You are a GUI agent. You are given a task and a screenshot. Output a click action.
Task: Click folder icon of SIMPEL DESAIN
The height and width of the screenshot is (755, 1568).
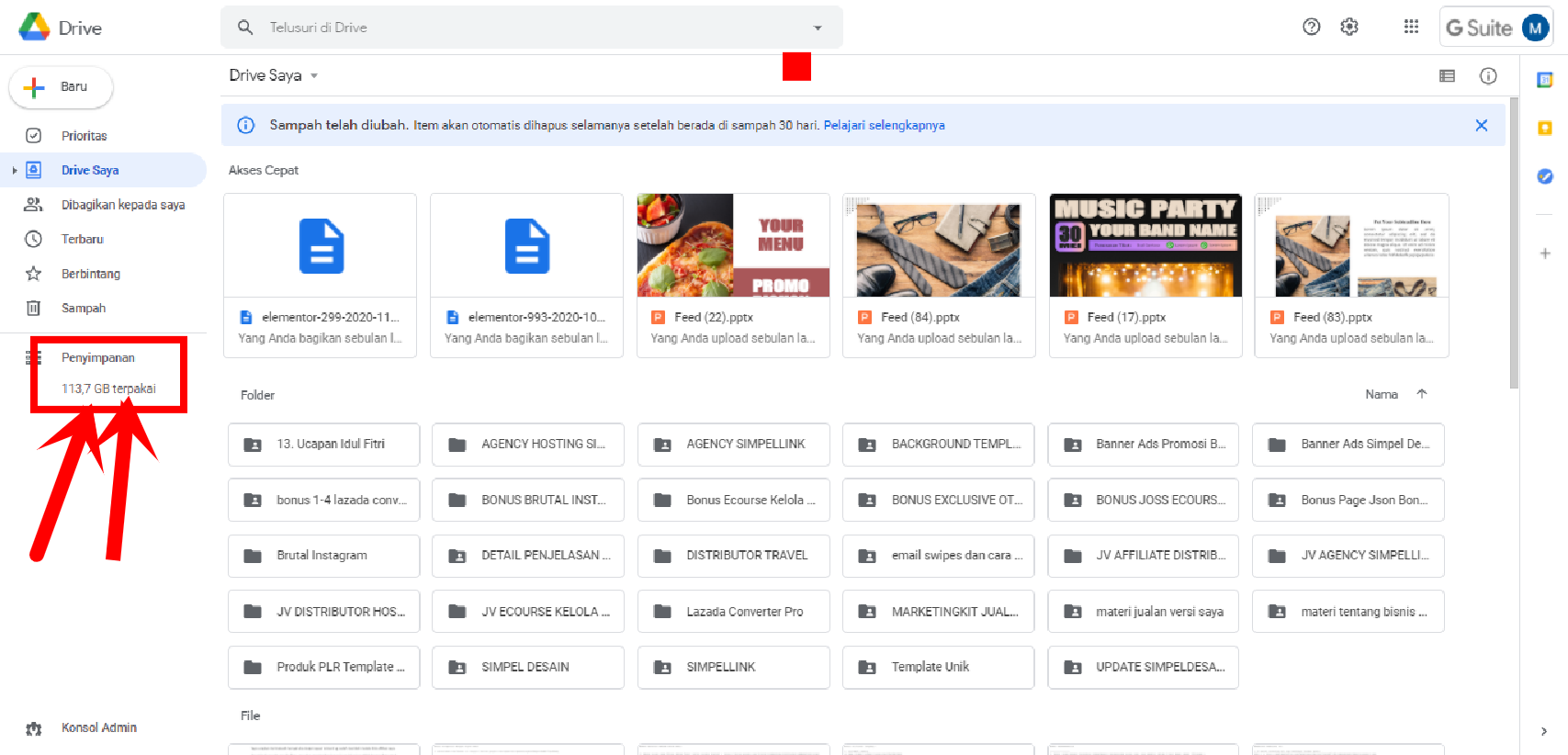tap(457, 667)
